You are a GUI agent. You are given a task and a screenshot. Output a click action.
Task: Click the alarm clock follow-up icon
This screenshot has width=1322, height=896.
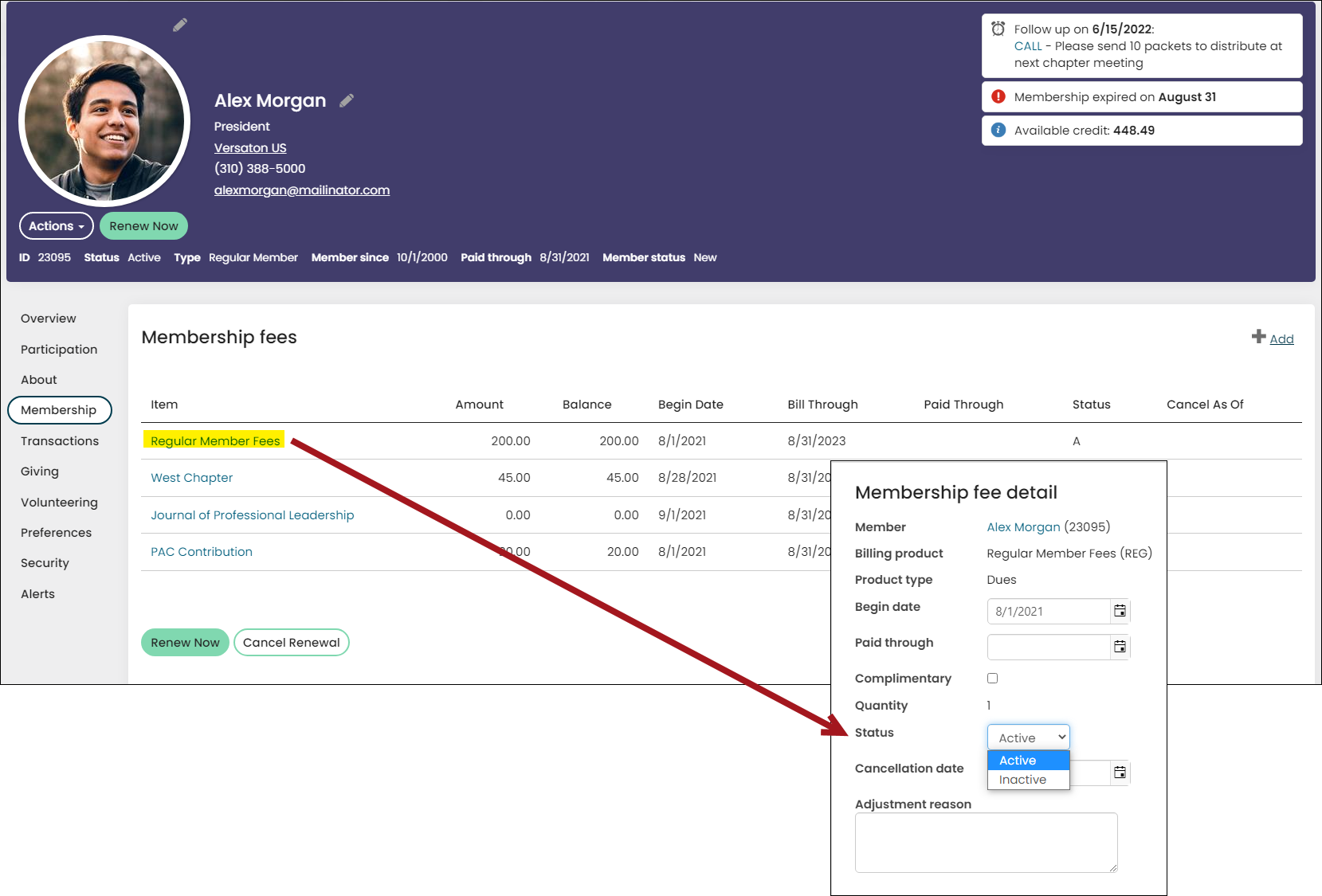coord(998,29)
